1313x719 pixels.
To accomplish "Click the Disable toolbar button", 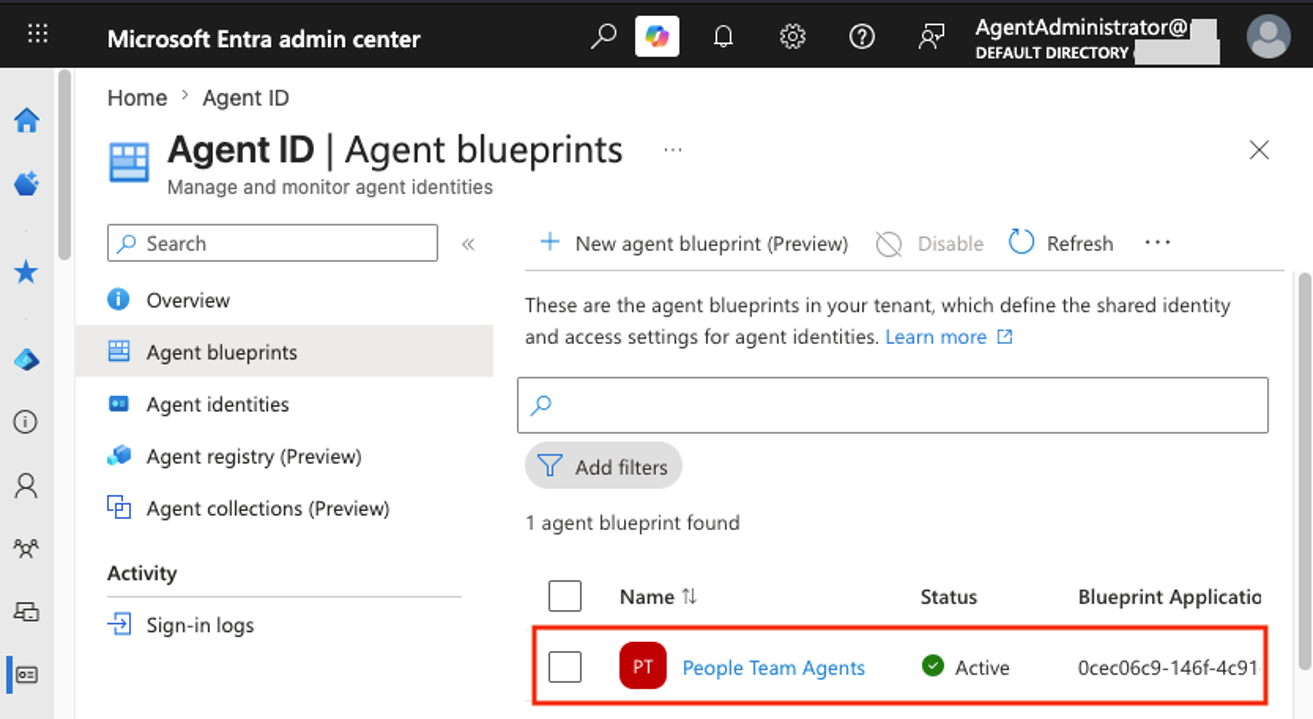I will point(929,243).
